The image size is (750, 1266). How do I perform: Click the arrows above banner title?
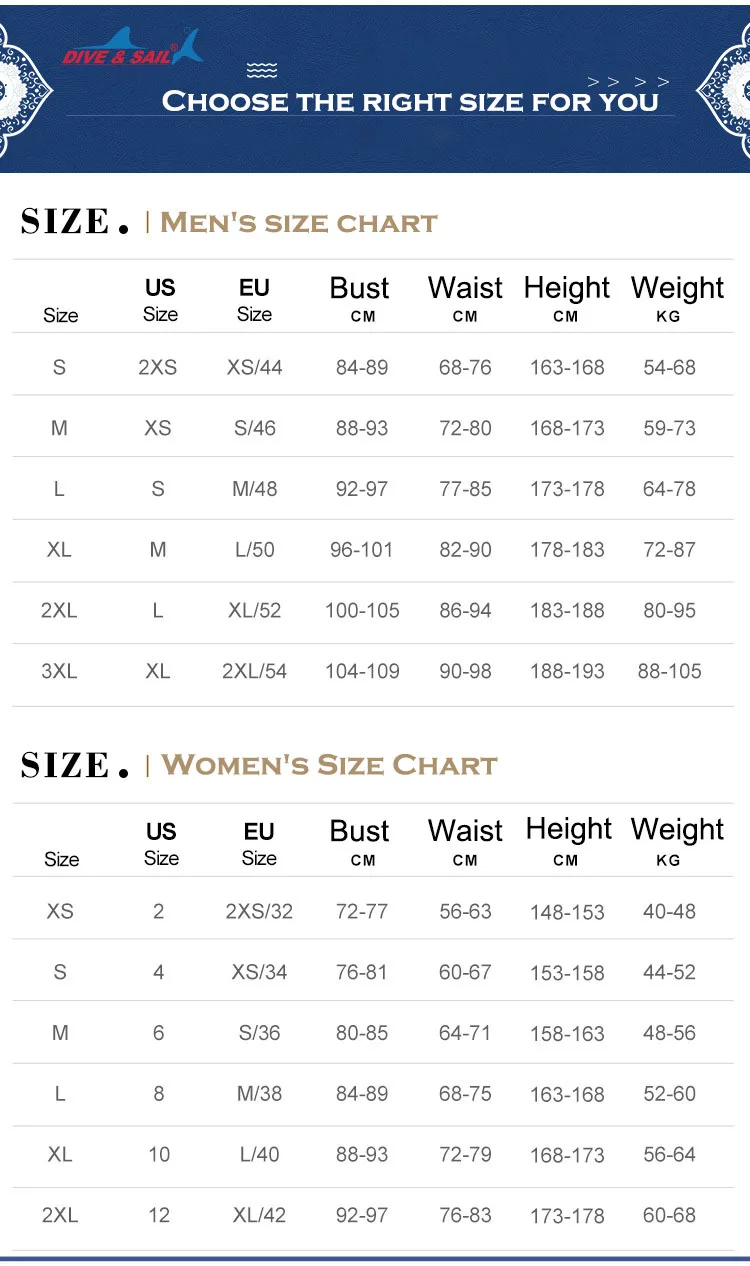click(x=628, y=82)
